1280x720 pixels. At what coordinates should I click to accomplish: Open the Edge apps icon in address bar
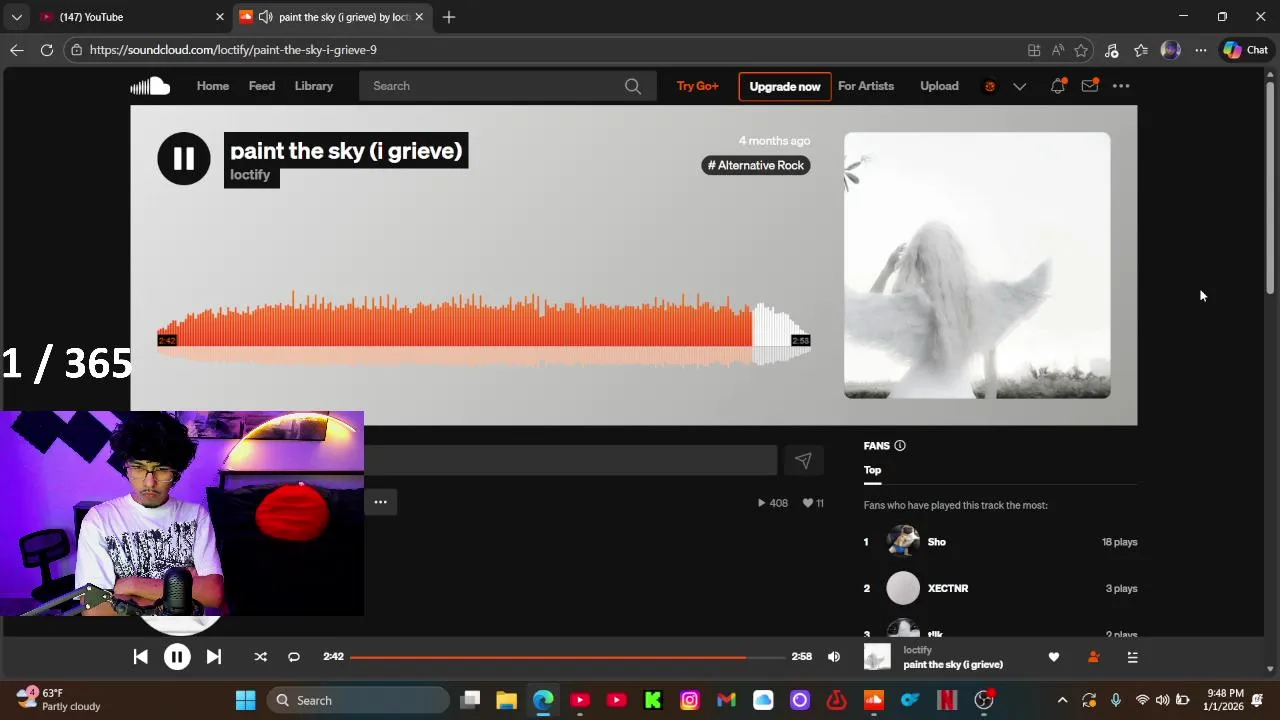[1034, 50]
